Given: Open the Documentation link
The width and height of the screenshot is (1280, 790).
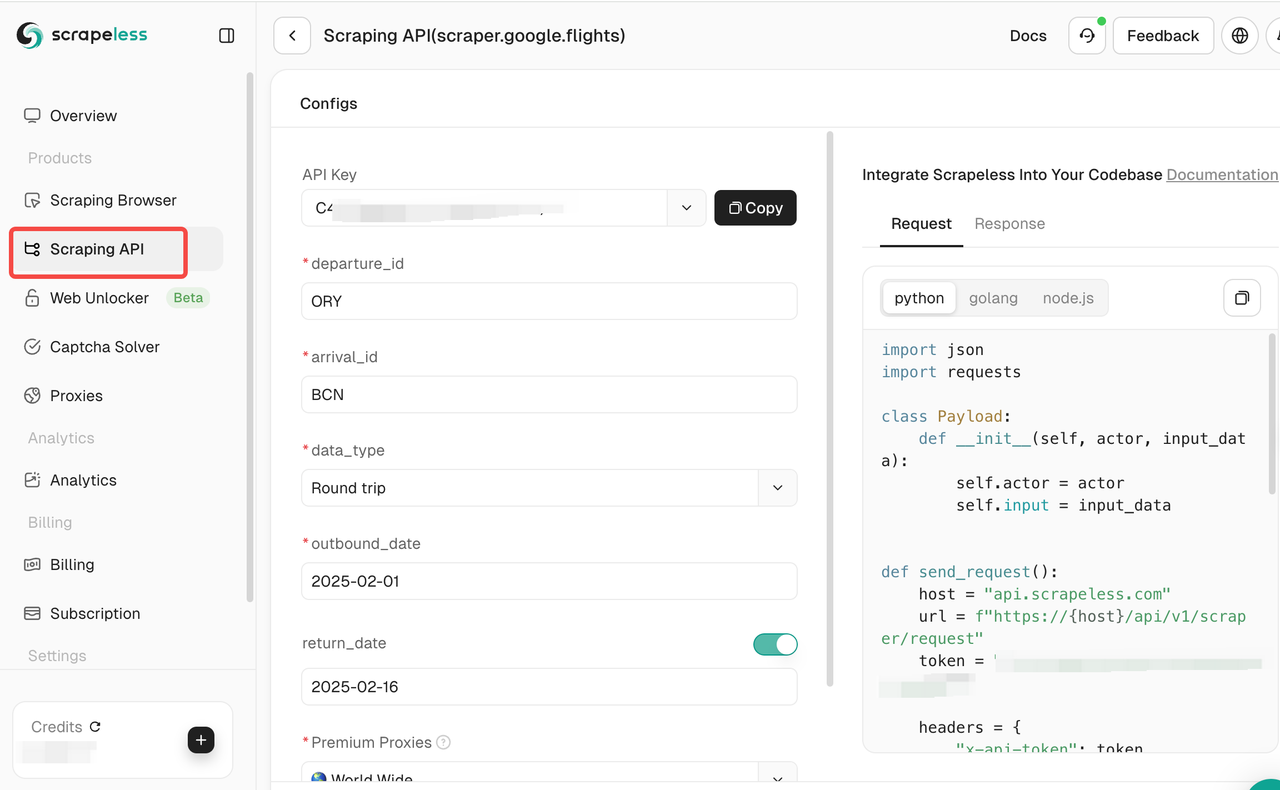Looking at the screenshot, I should coord(1222,174).
